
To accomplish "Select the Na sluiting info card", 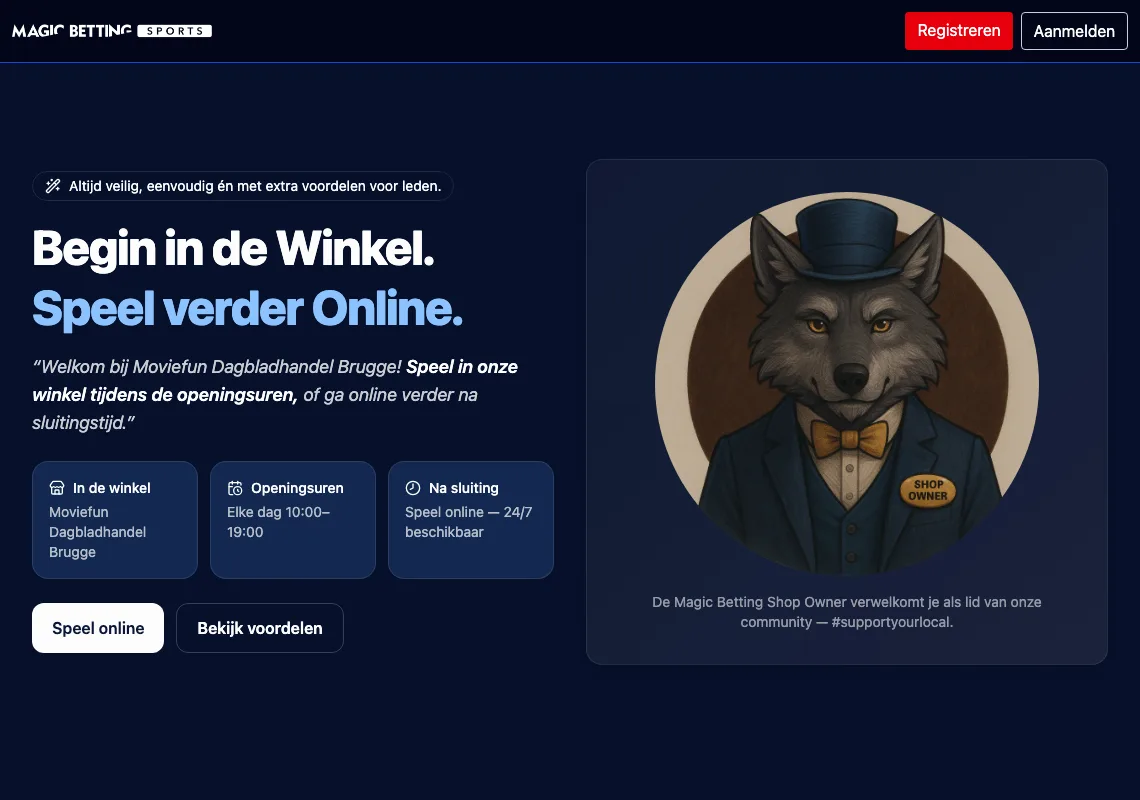I will coord(471,520).
